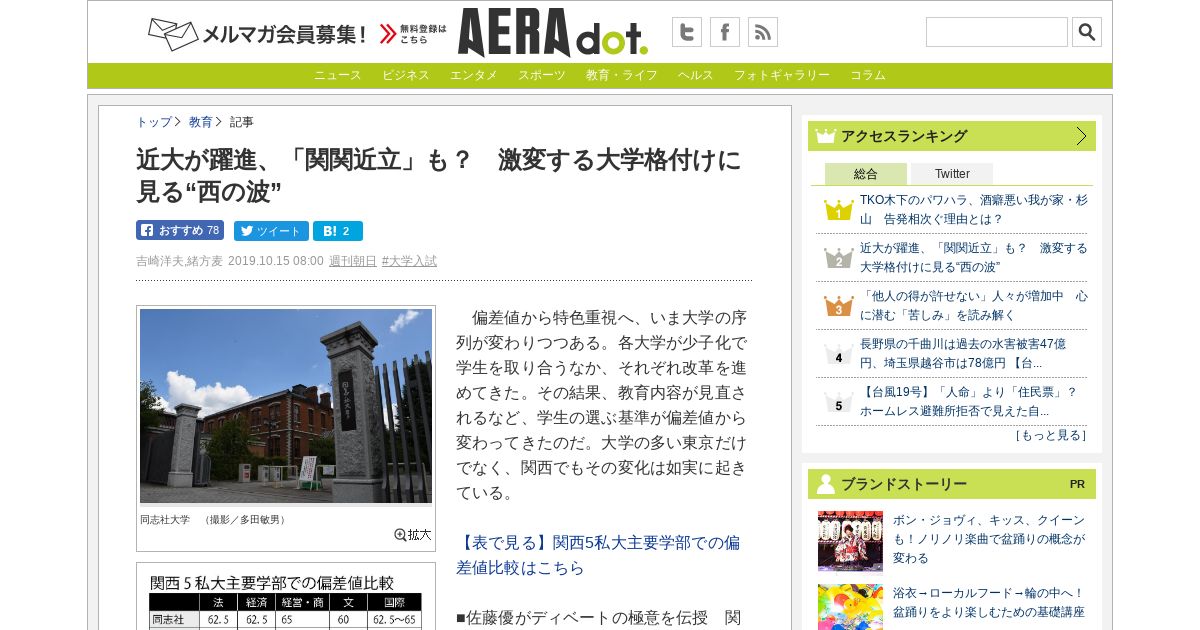Open the RSS feed icon
Screen dimensions: 1200x630
coord(763,32)
